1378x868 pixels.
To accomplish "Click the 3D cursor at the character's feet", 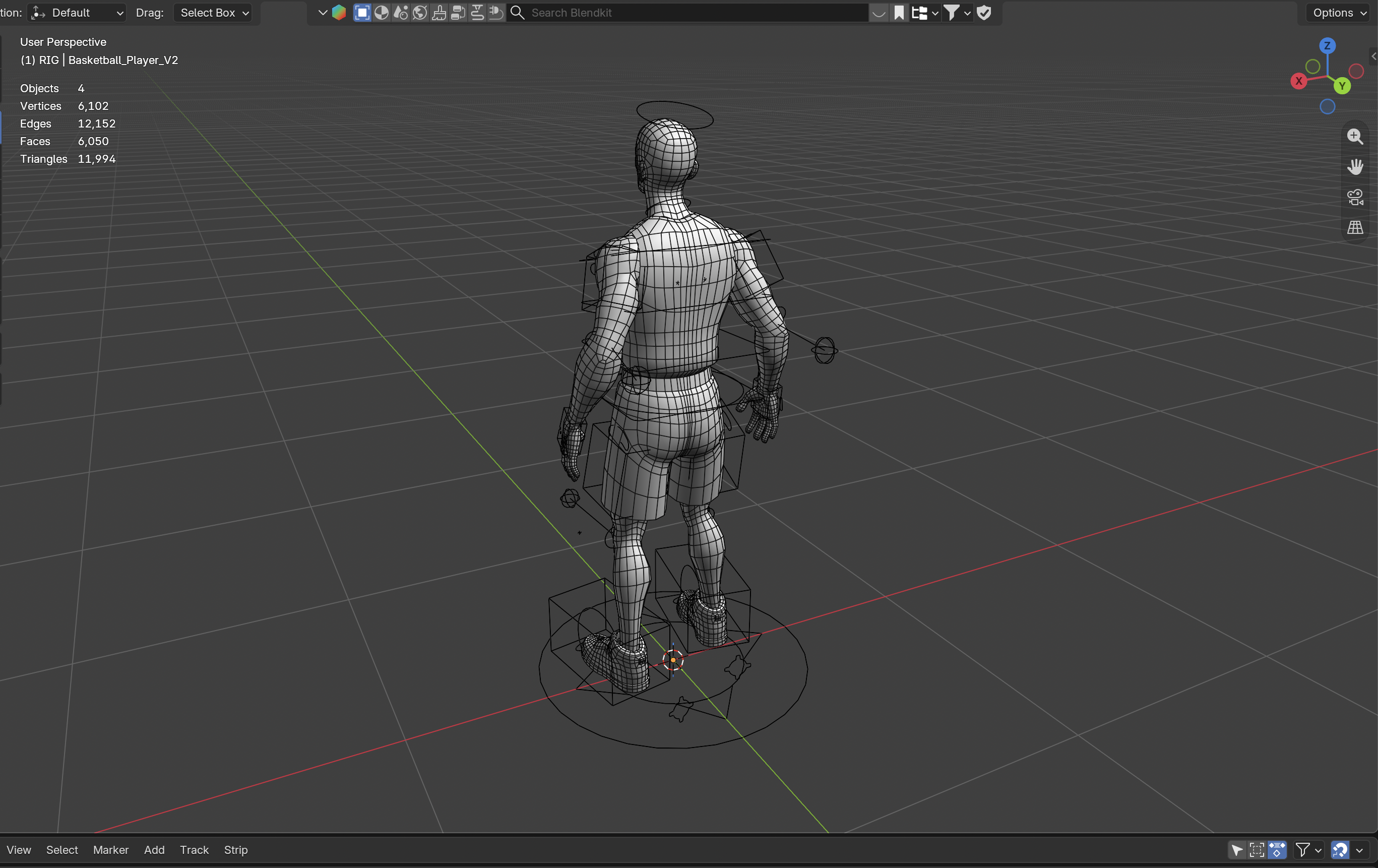I will tap(673, 660).
